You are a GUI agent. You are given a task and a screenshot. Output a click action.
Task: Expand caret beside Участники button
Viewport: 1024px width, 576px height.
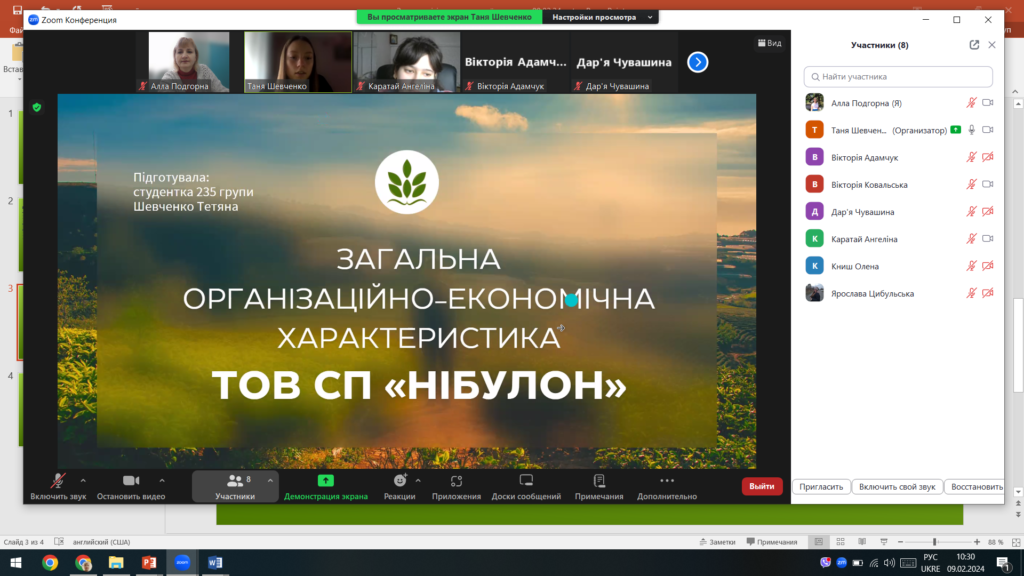tap(270, 481)
